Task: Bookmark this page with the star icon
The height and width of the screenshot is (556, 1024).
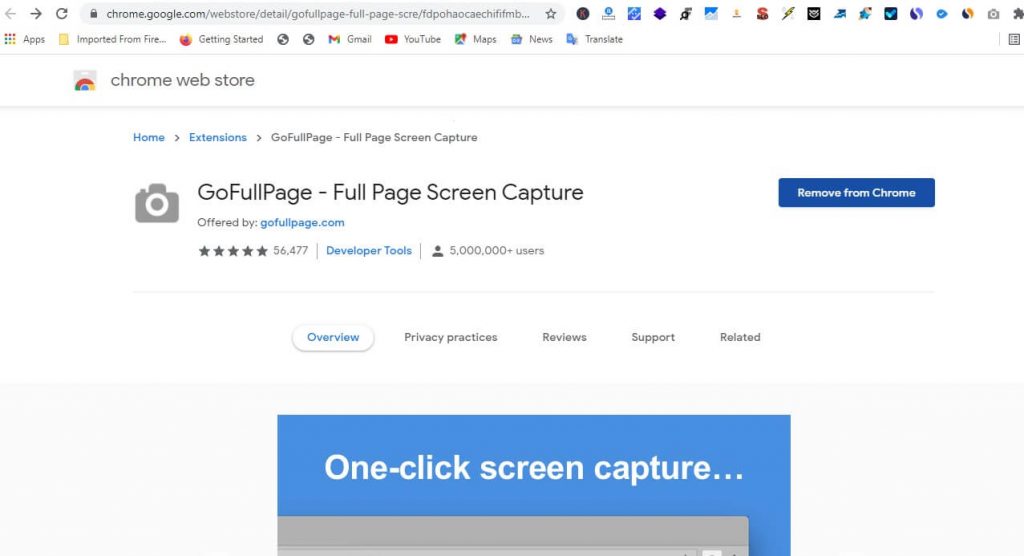Action: (x=551, y=14)
